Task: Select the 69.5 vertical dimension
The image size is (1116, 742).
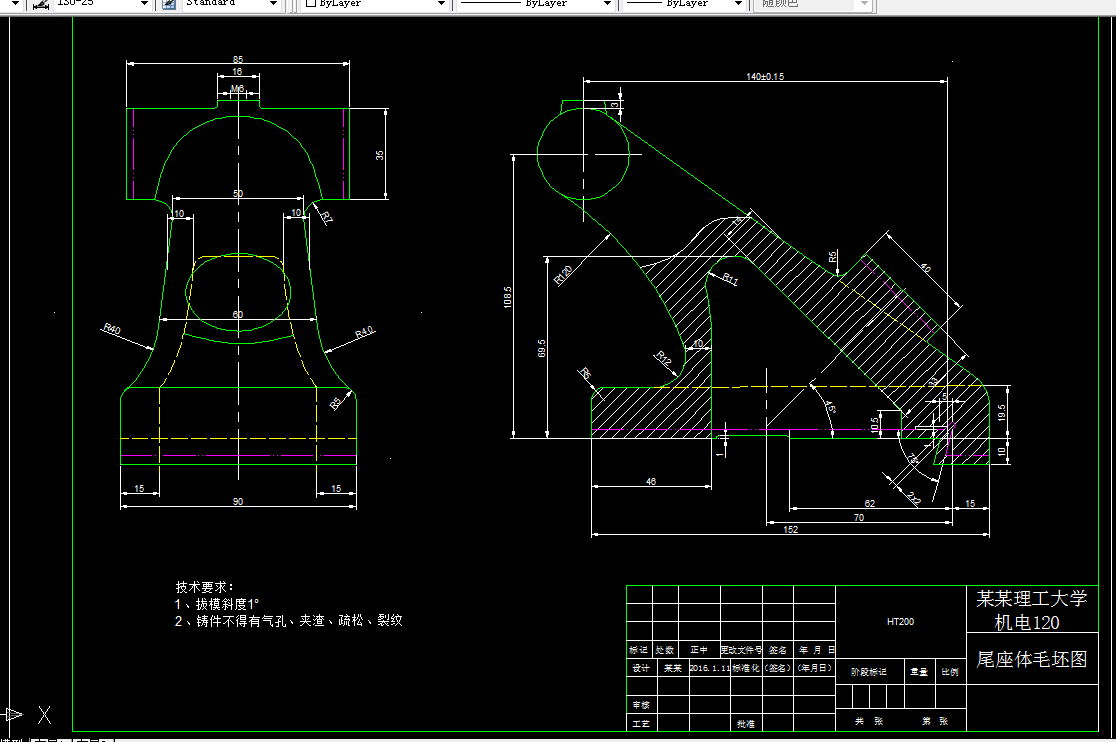Action: point(542,348)
